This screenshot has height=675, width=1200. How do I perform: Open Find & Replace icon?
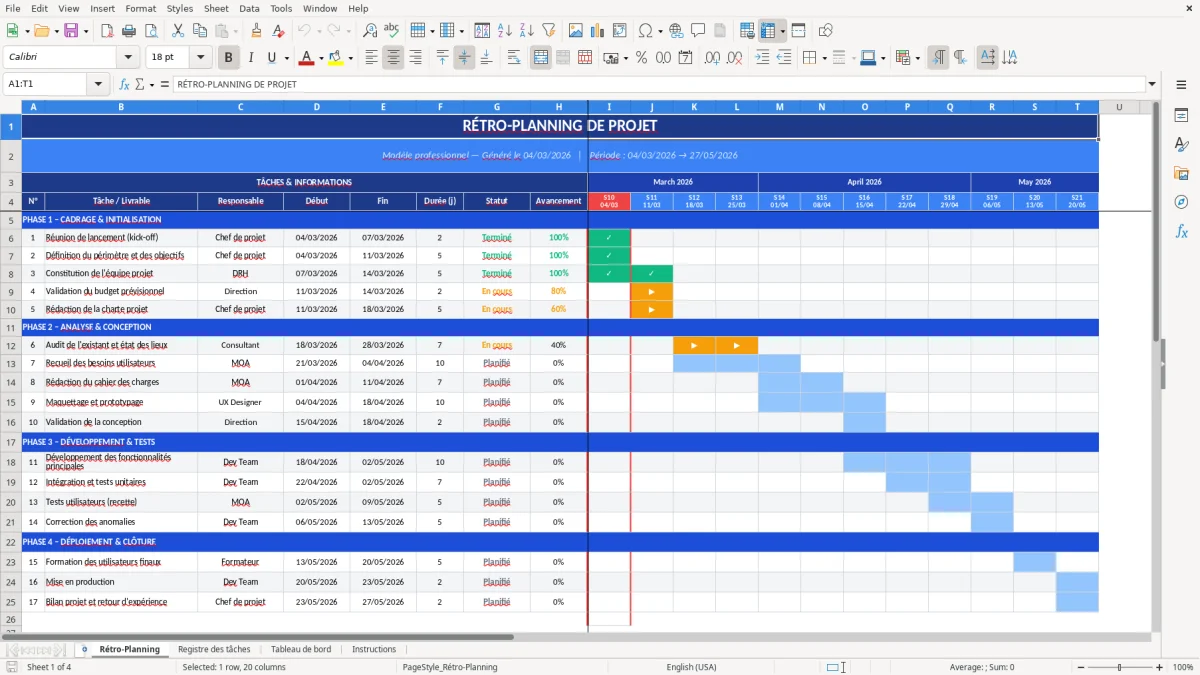point(370,31)
